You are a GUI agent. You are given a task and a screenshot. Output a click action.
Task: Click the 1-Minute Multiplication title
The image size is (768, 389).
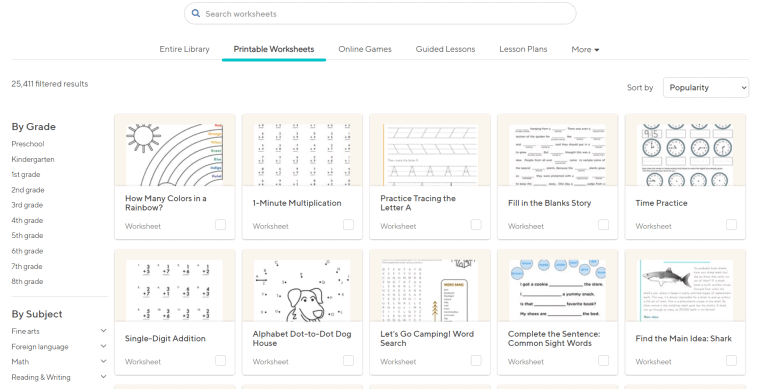point(297,203)
